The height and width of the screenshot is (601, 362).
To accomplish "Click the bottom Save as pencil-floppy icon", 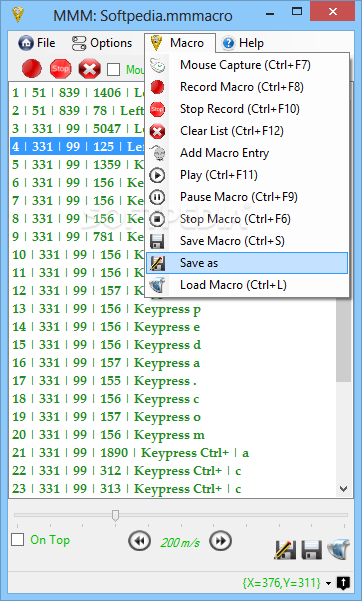I will [285, 550].
